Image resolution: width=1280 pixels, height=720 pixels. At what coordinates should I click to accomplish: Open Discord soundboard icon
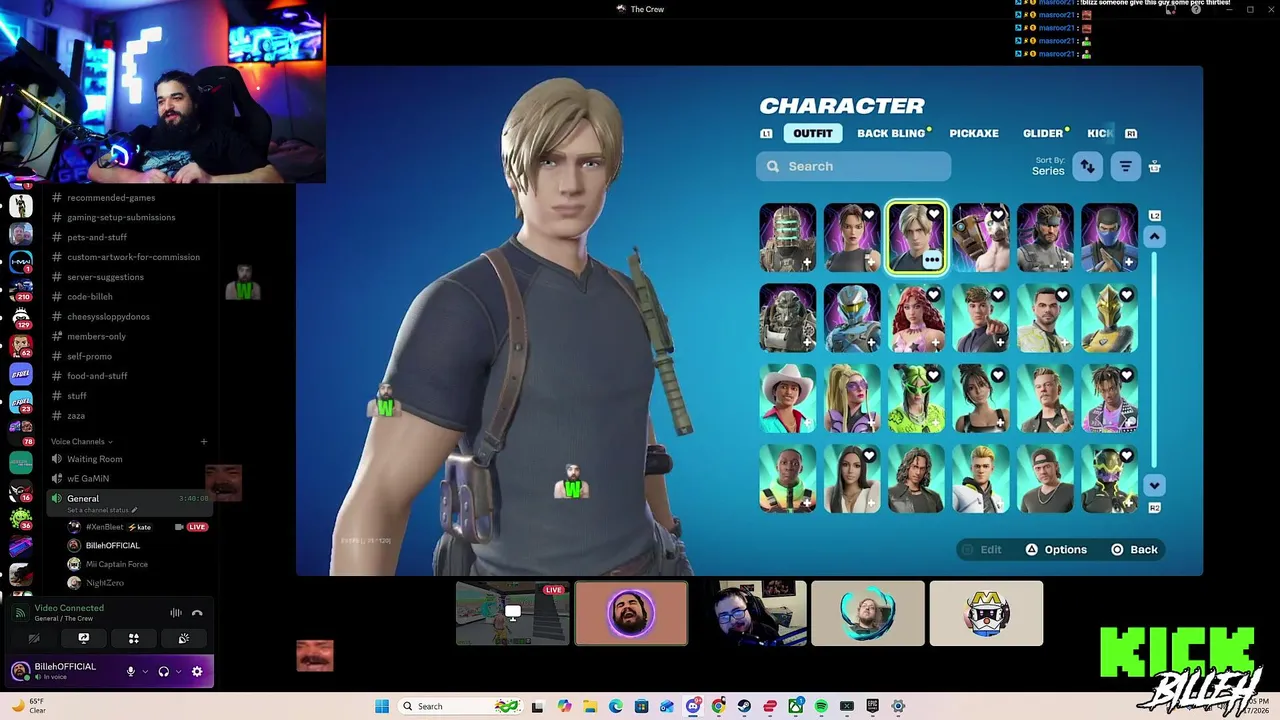pos(184,638)
